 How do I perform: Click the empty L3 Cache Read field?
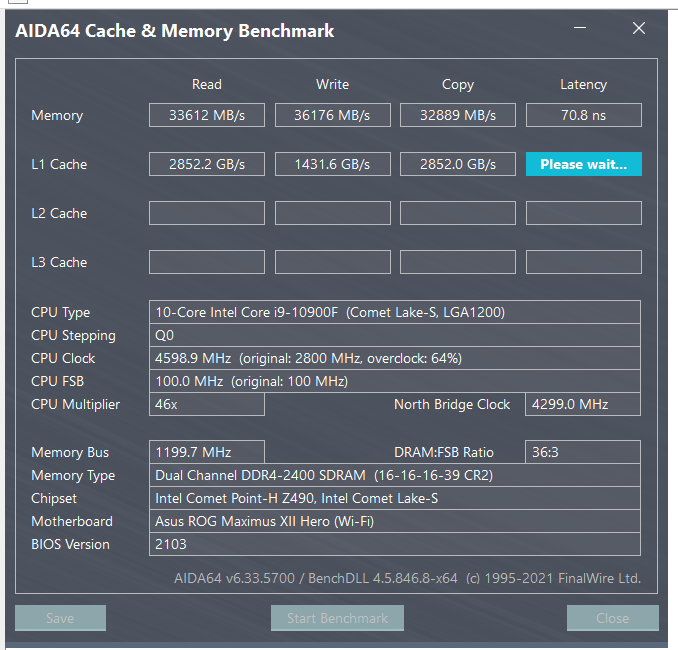(207, 262)
